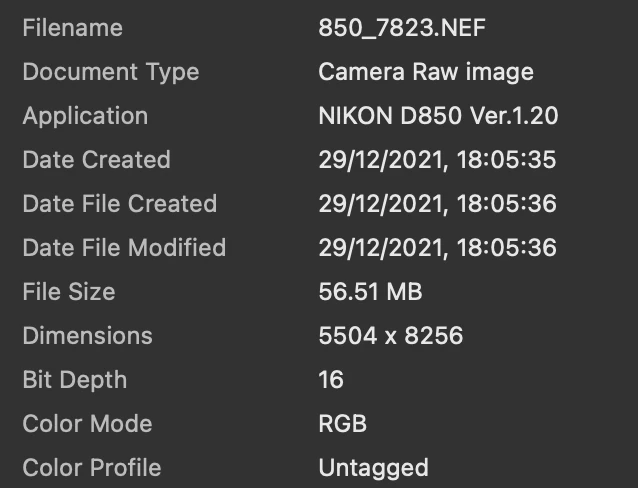This screenshot has width=638, height=488.
Task: Select the Untagged color profile value
Action: tap(374, 468)
